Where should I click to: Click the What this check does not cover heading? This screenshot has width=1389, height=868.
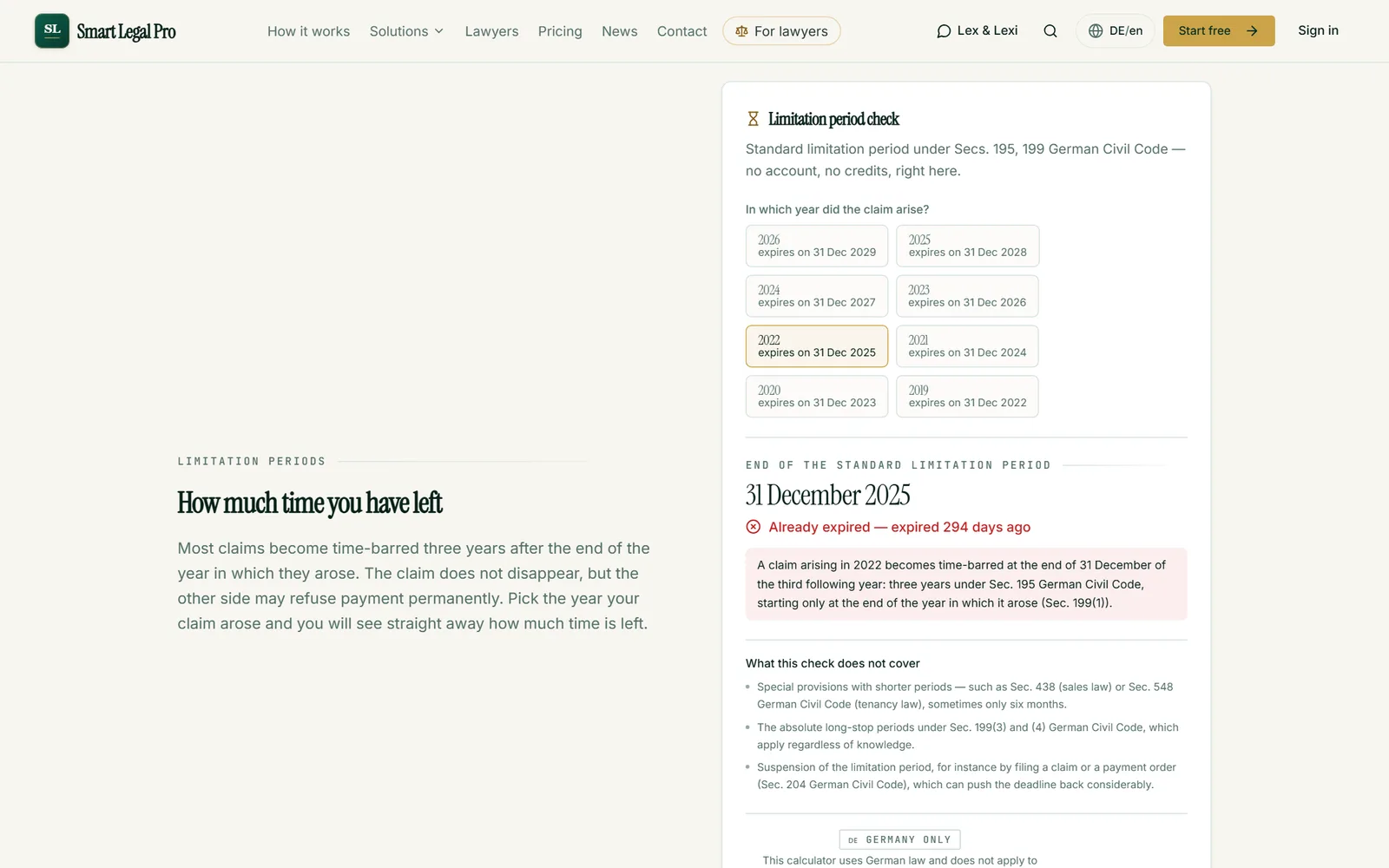click(x=833, y=663)
